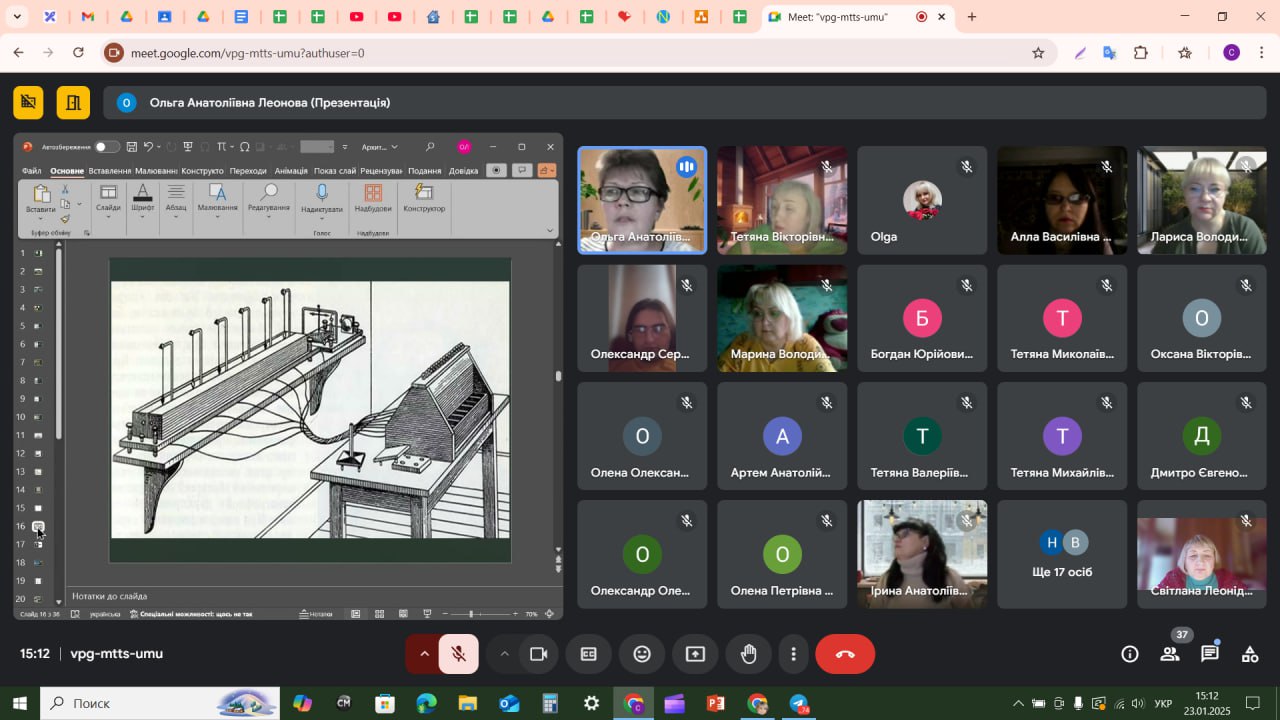Viewport: 1280px width, 720px height.
Task: Open the three-dot more options menu
Action: pyautogui.click(x=794, y=654)
